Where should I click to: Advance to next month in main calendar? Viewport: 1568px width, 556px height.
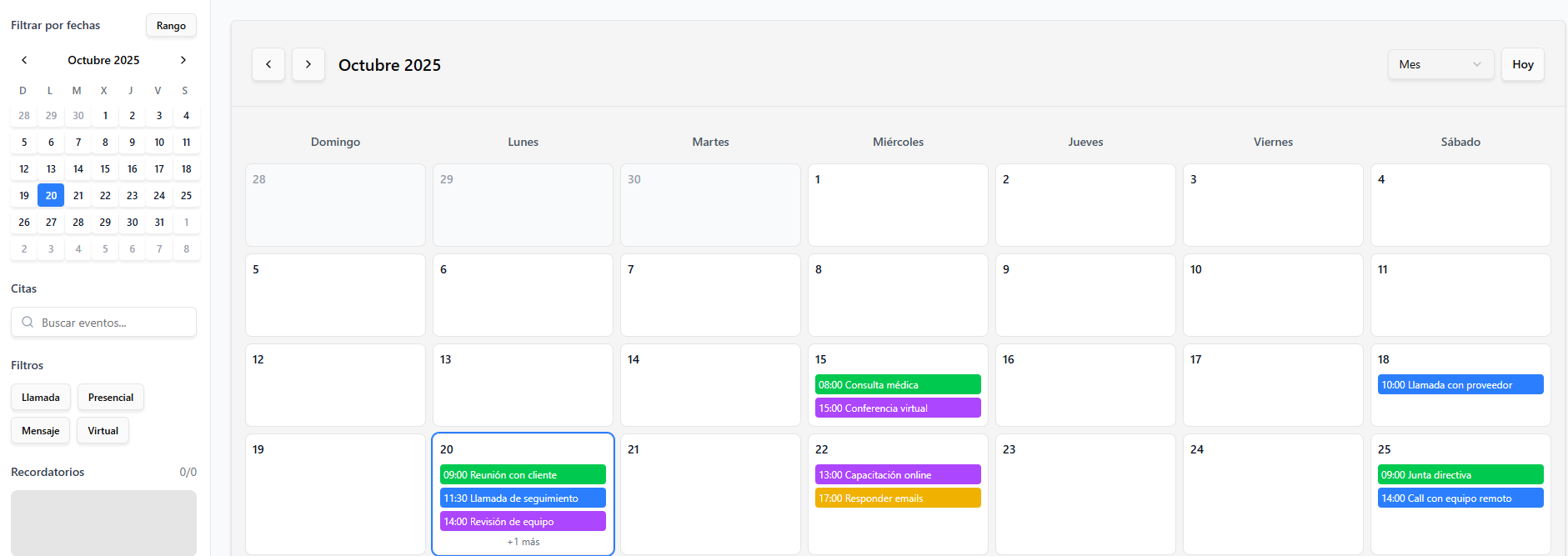click(308, 64)
